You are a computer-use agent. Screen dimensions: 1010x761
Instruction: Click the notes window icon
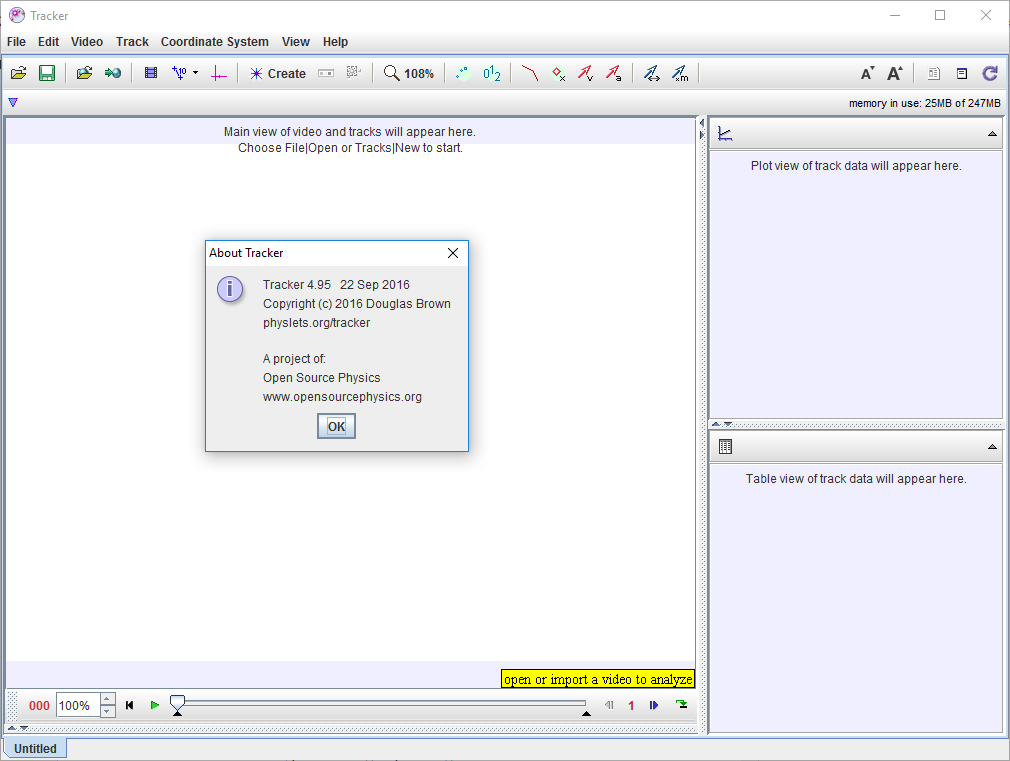(x=962, y=73)
